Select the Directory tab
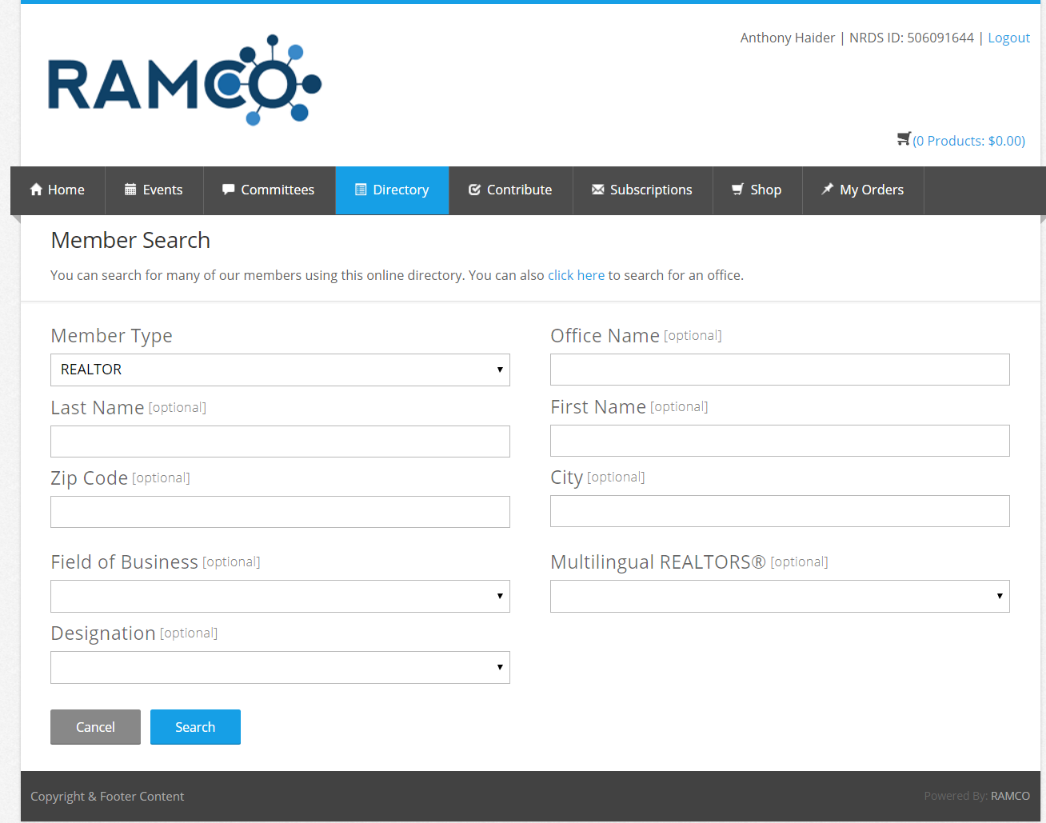 click(x=392, y=190)
